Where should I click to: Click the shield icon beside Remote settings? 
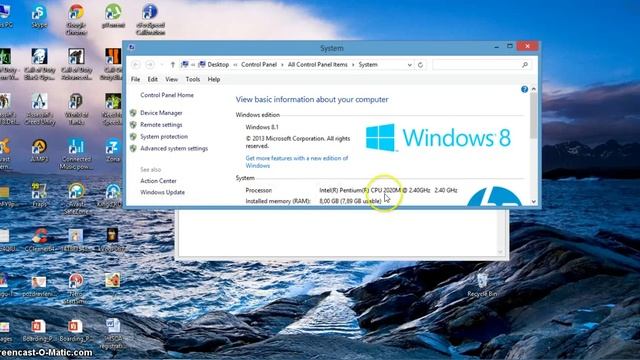(x=133, y=124)
